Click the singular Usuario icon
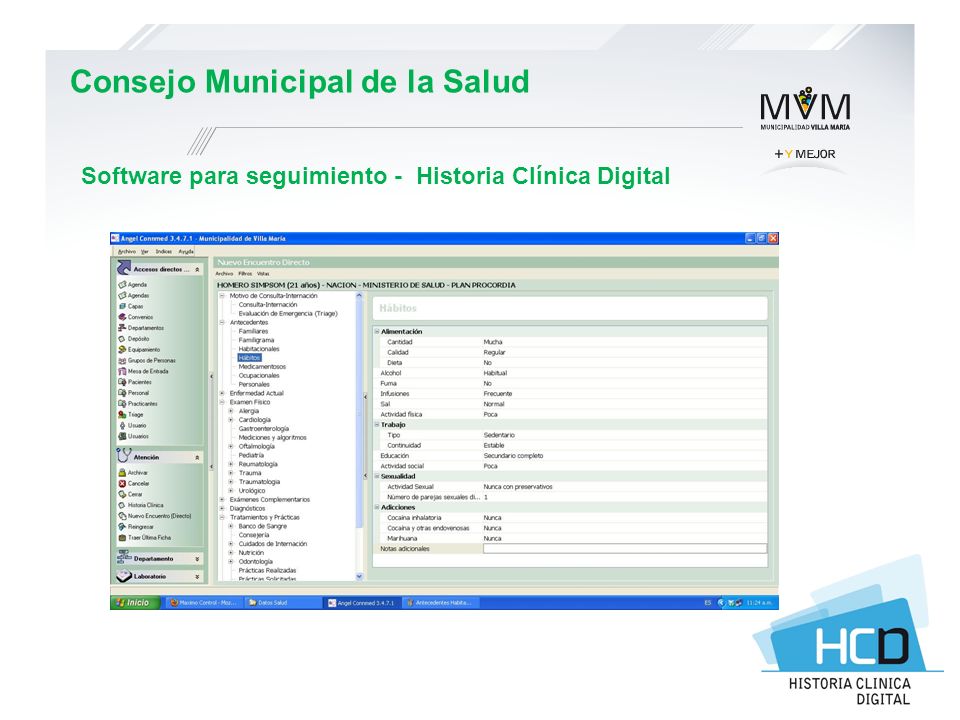The image size is (960, 720). (122, 426)
